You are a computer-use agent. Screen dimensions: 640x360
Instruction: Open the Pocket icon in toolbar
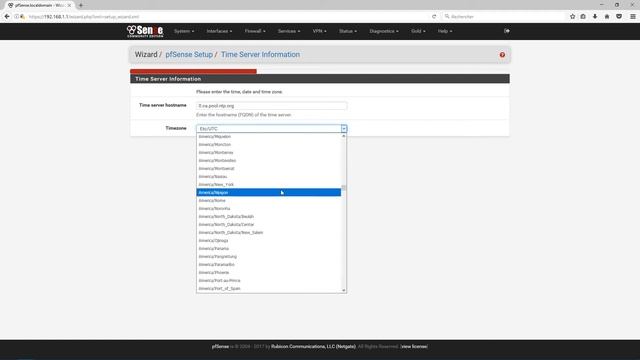tap(619, 17)
